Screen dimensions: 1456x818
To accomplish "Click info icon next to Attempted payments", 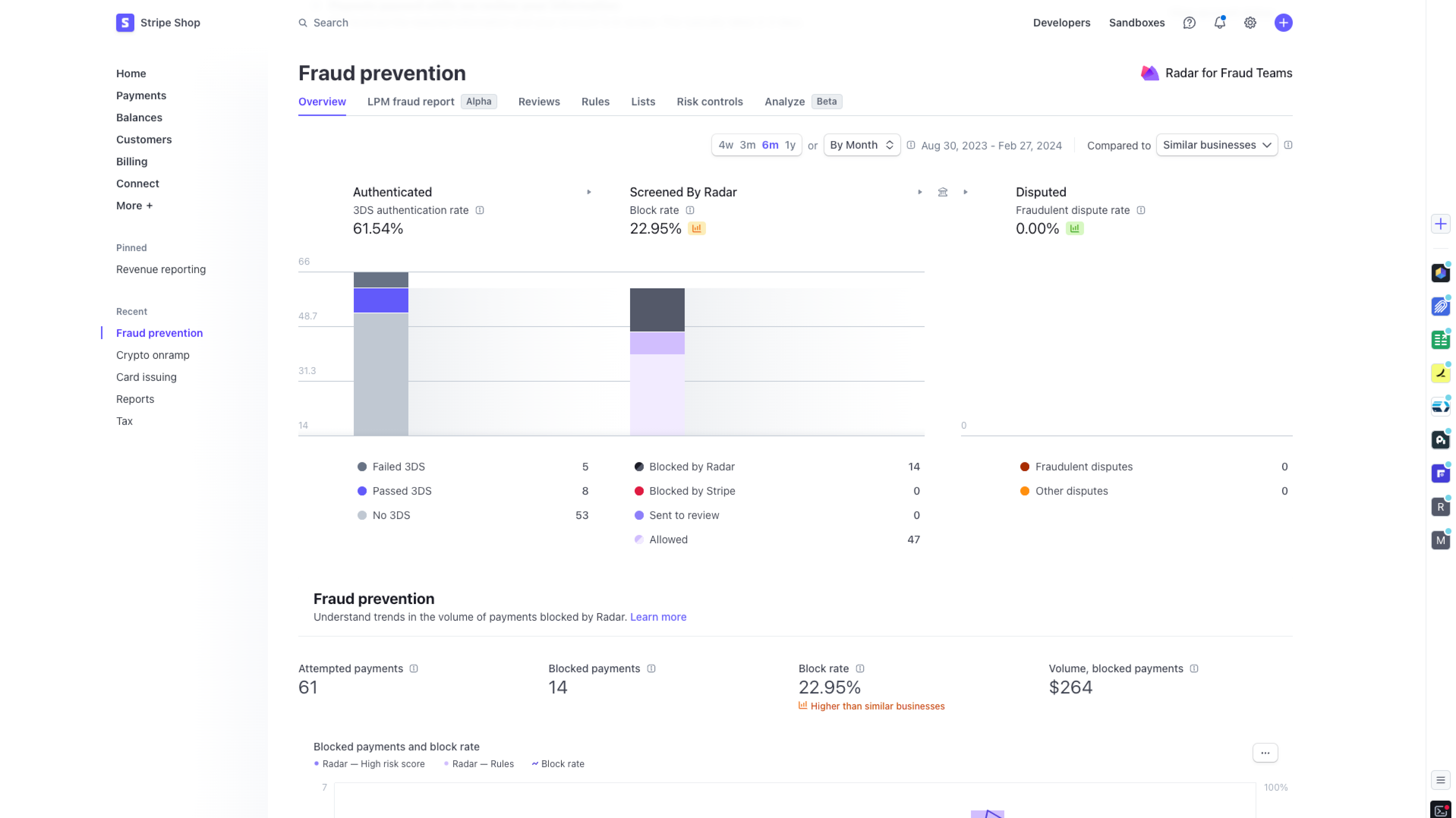I will [x=414, y=668].
